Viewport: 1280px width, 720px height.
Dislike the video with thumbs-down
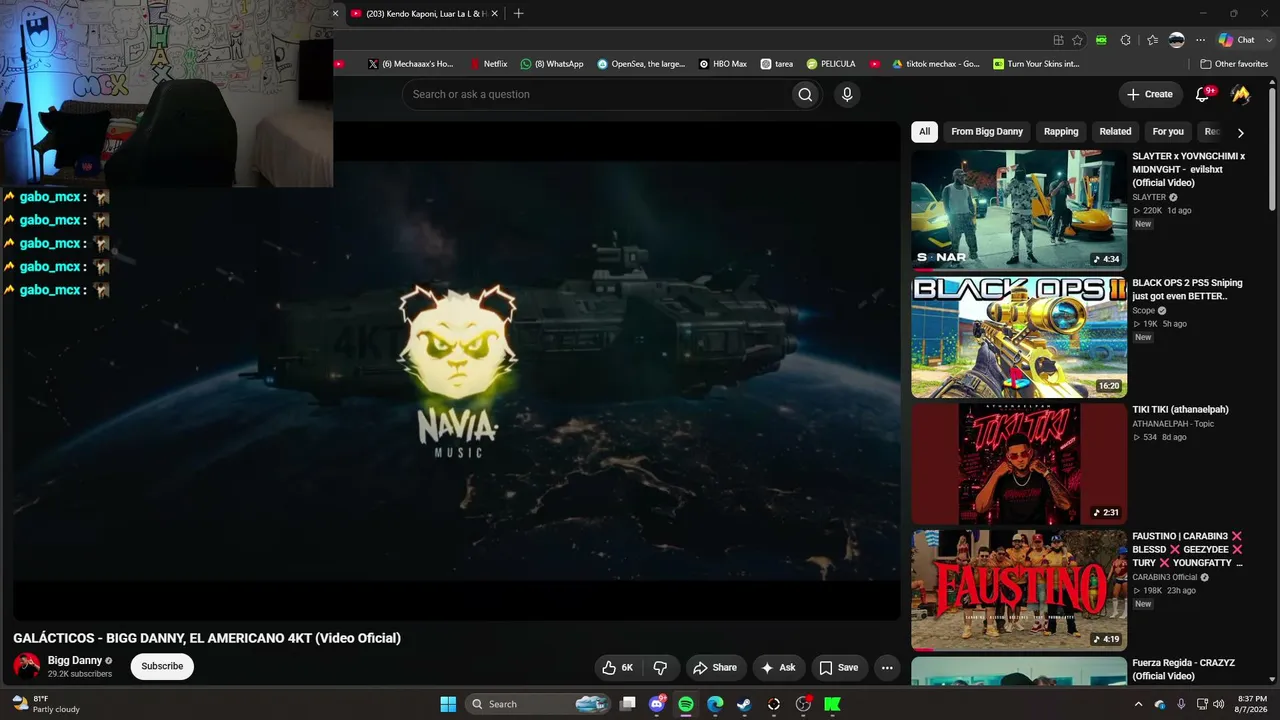[x=660, y=667]
